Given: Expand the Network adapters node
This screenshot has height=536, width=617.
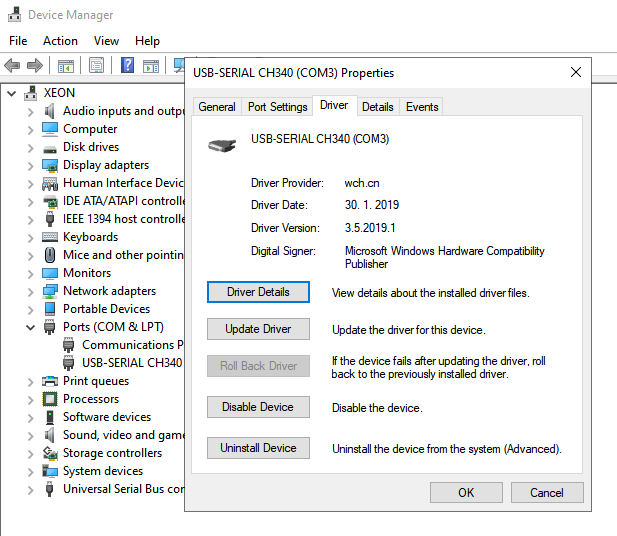Looking at the screenshot, I should click(x=31, y=292).
